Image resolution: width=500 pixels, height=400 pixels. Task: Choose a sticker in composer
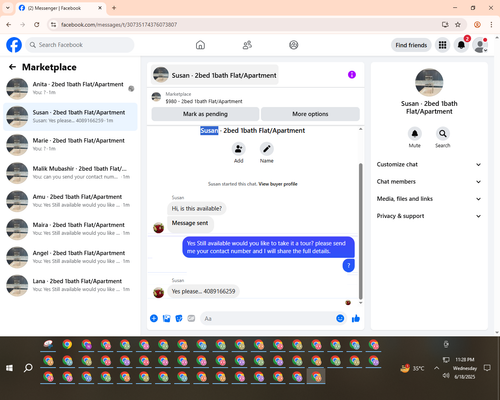179,319
